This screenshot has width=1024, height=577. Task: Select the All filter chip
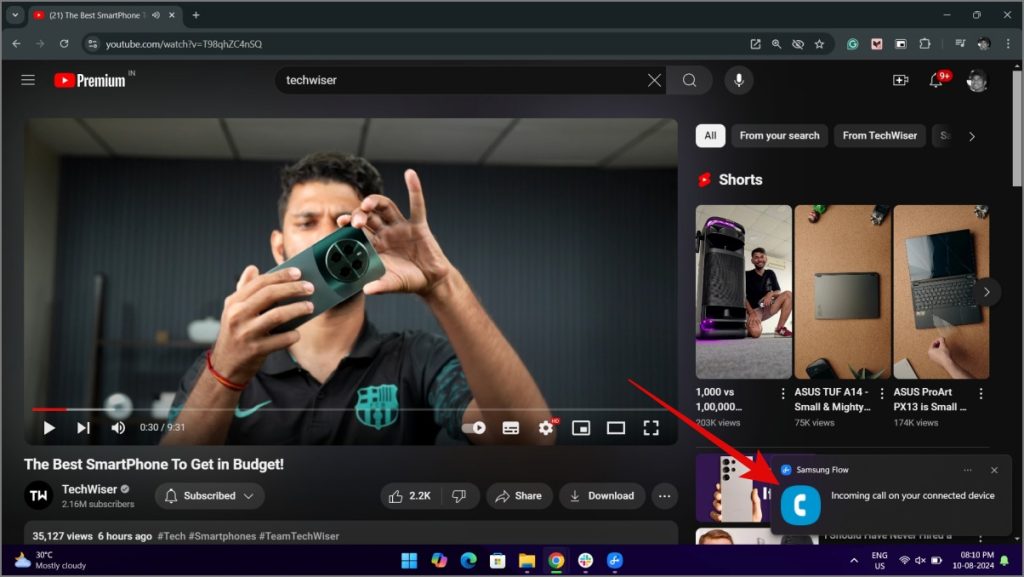click(710, 135)
